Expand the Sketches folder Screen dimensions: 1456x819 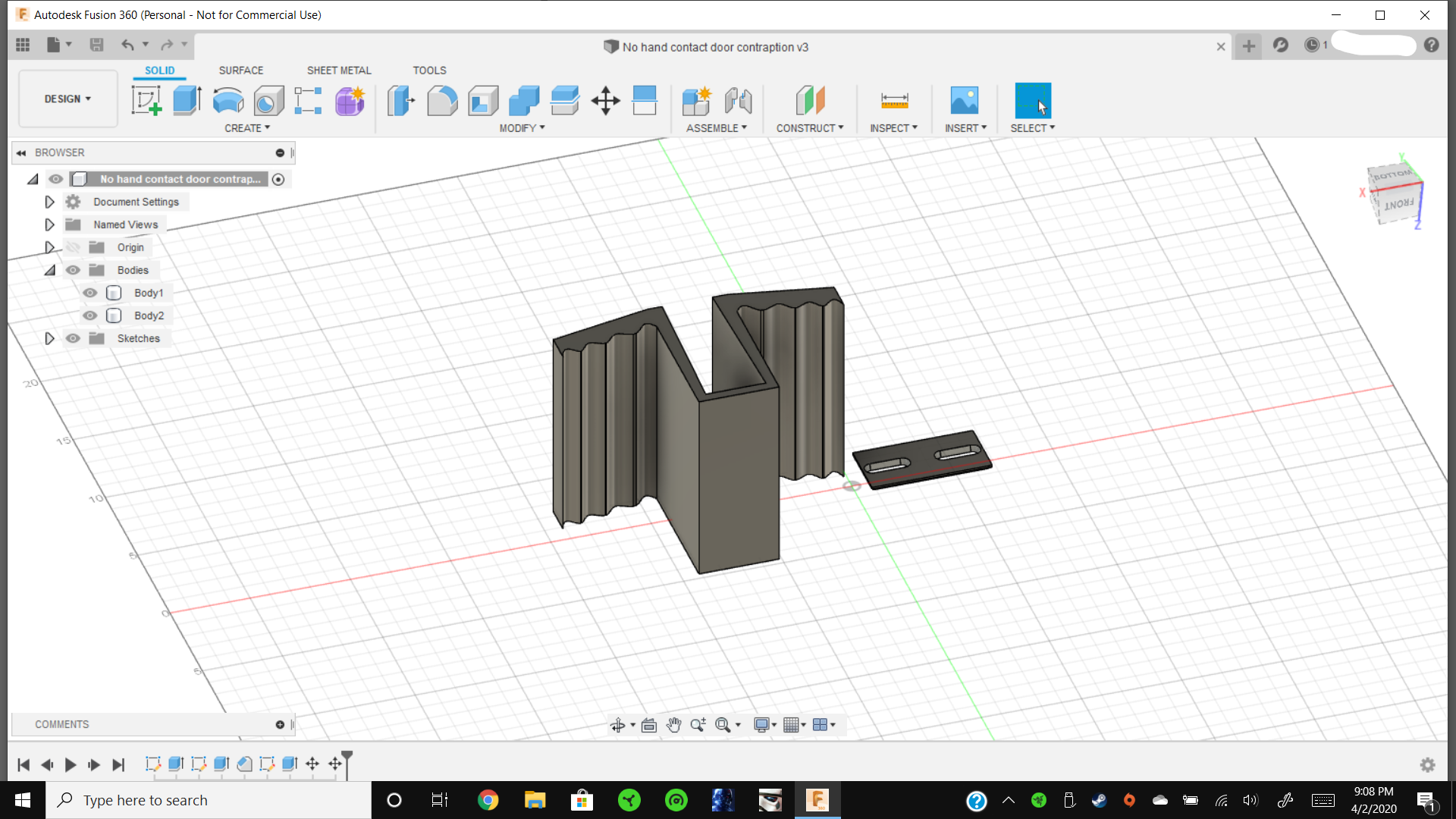click(x=49, y=338)
